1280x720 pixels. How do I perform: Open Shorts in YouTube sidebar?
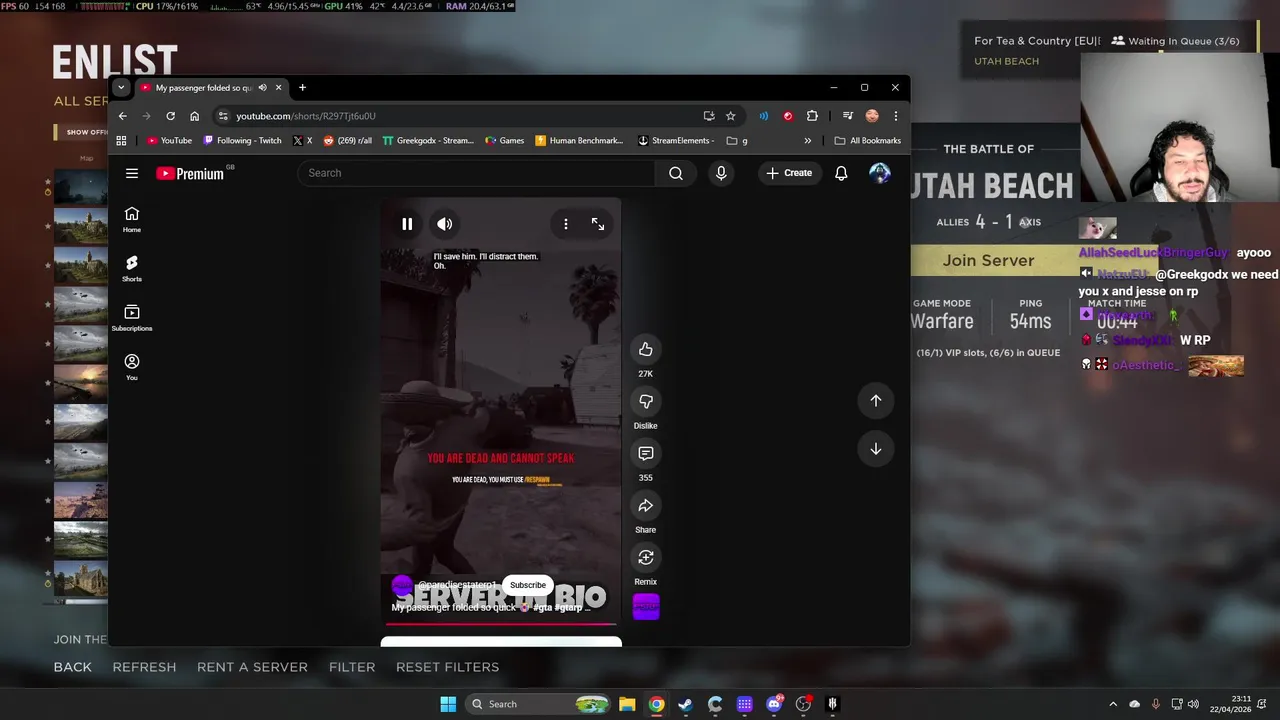click(132, 268)
